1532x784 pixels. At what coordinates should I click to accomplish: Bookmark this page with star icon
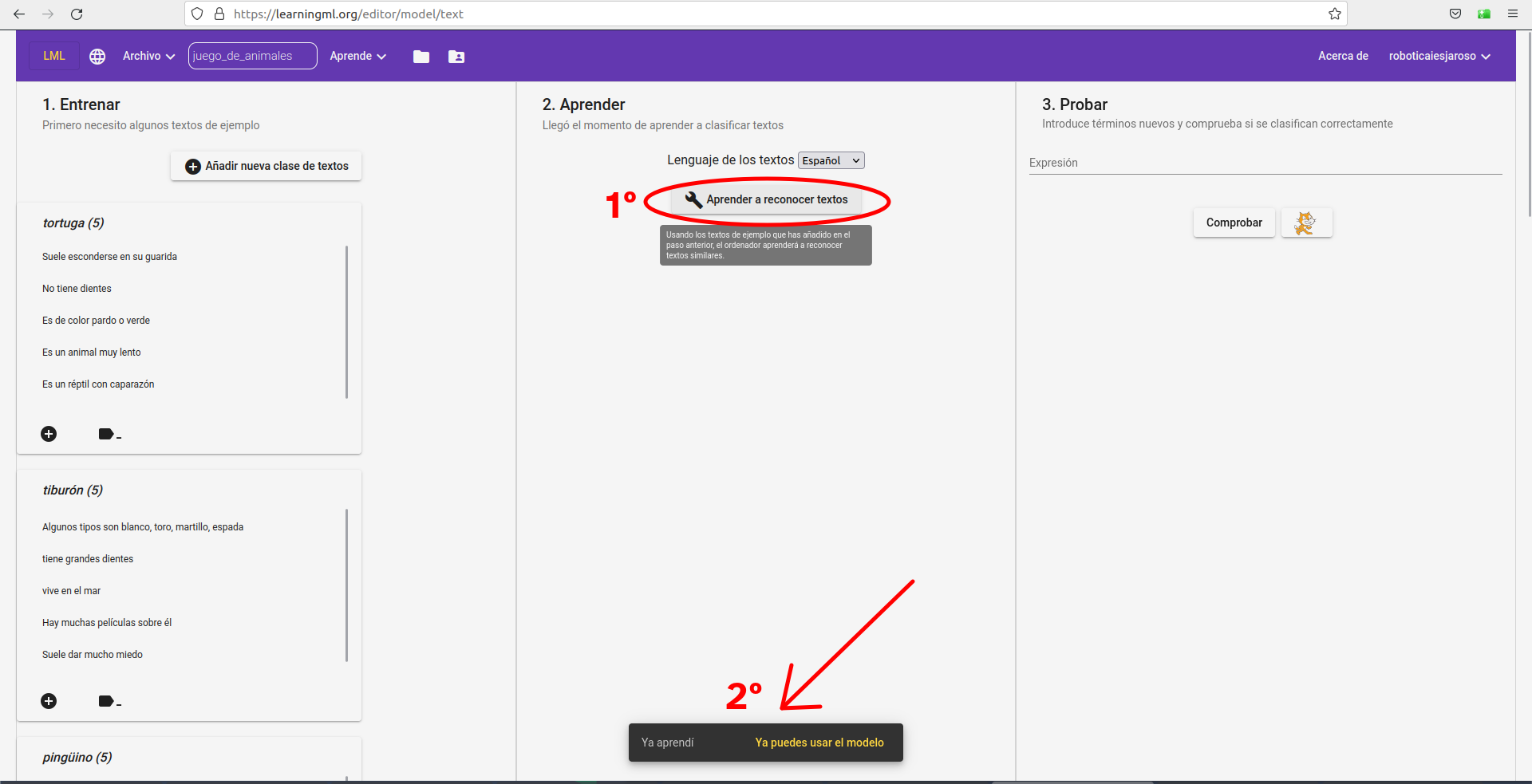pos(1334,14)
